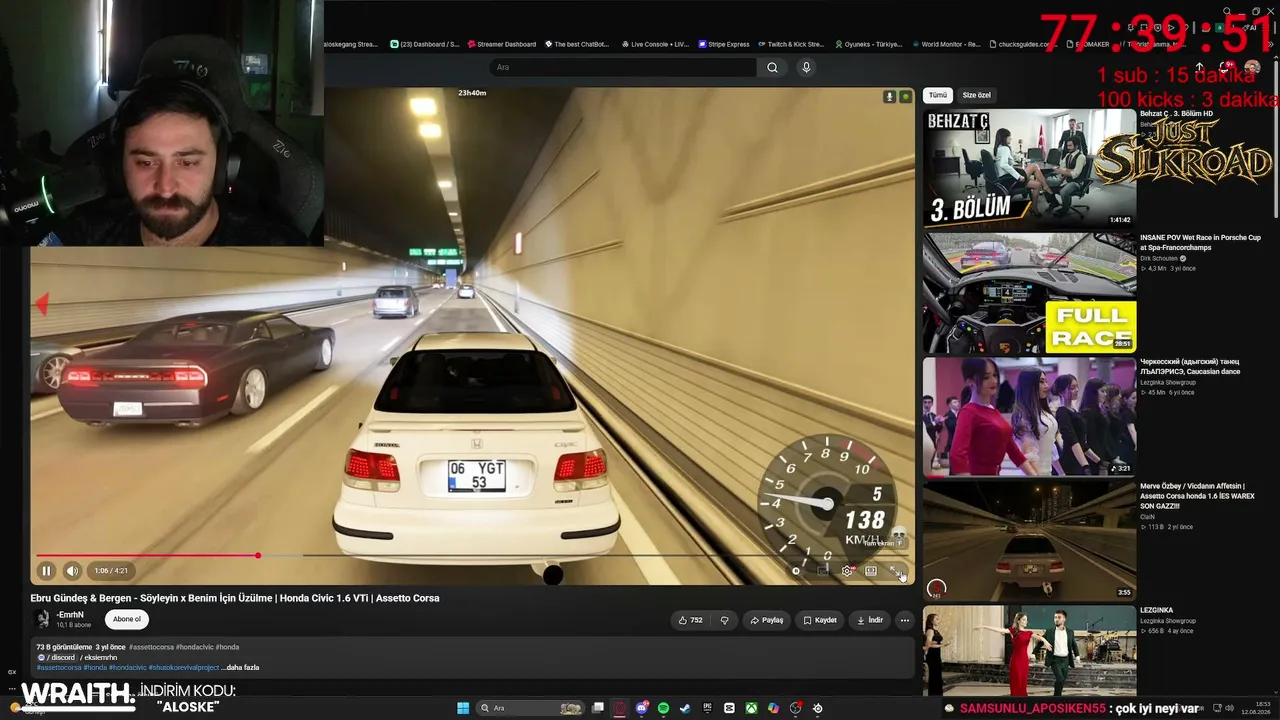Pause the YouTube video

pyautogui.click(x=46, y=571)
